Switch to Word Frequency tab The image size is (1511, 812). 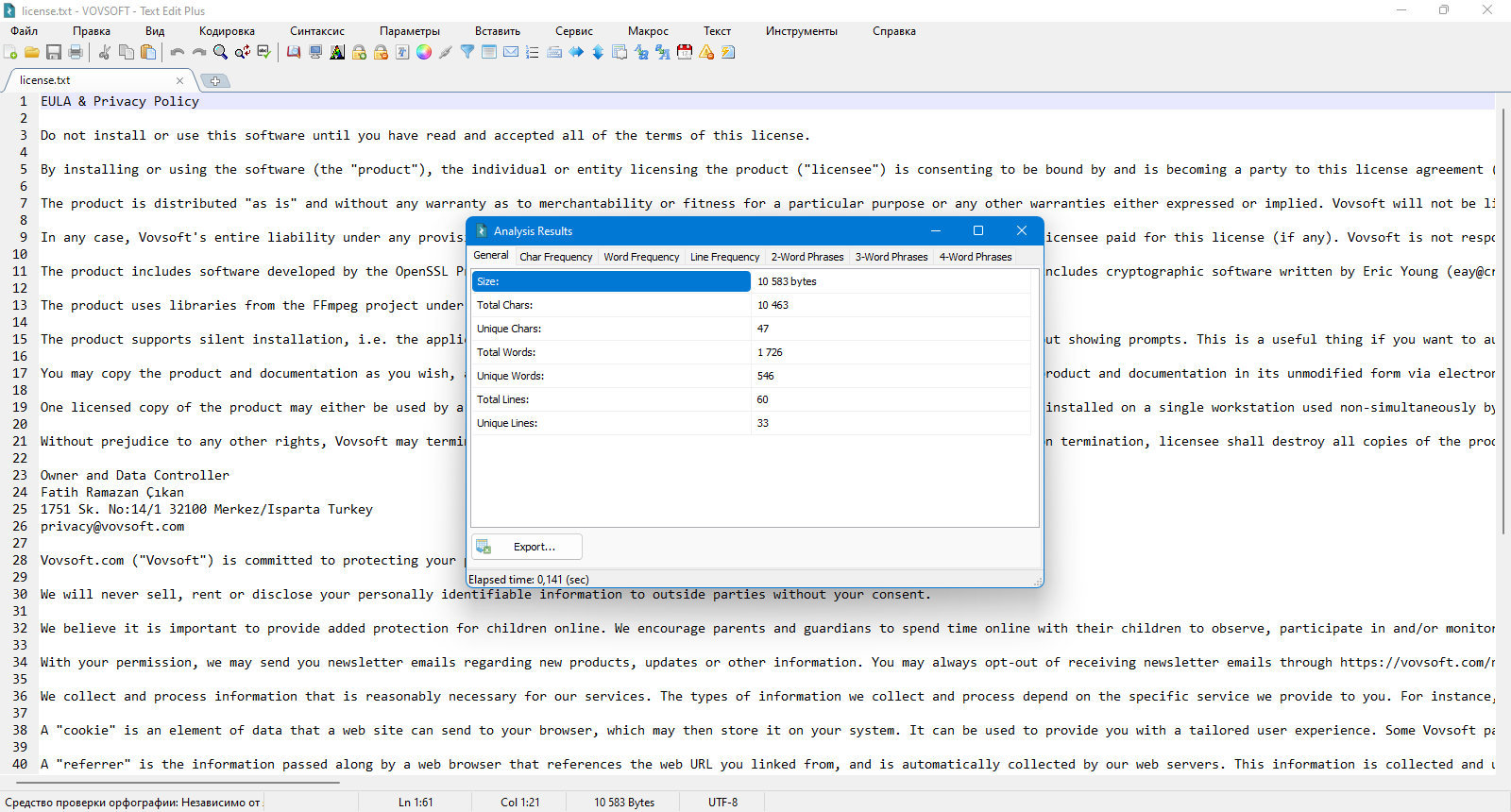point(641,257)
